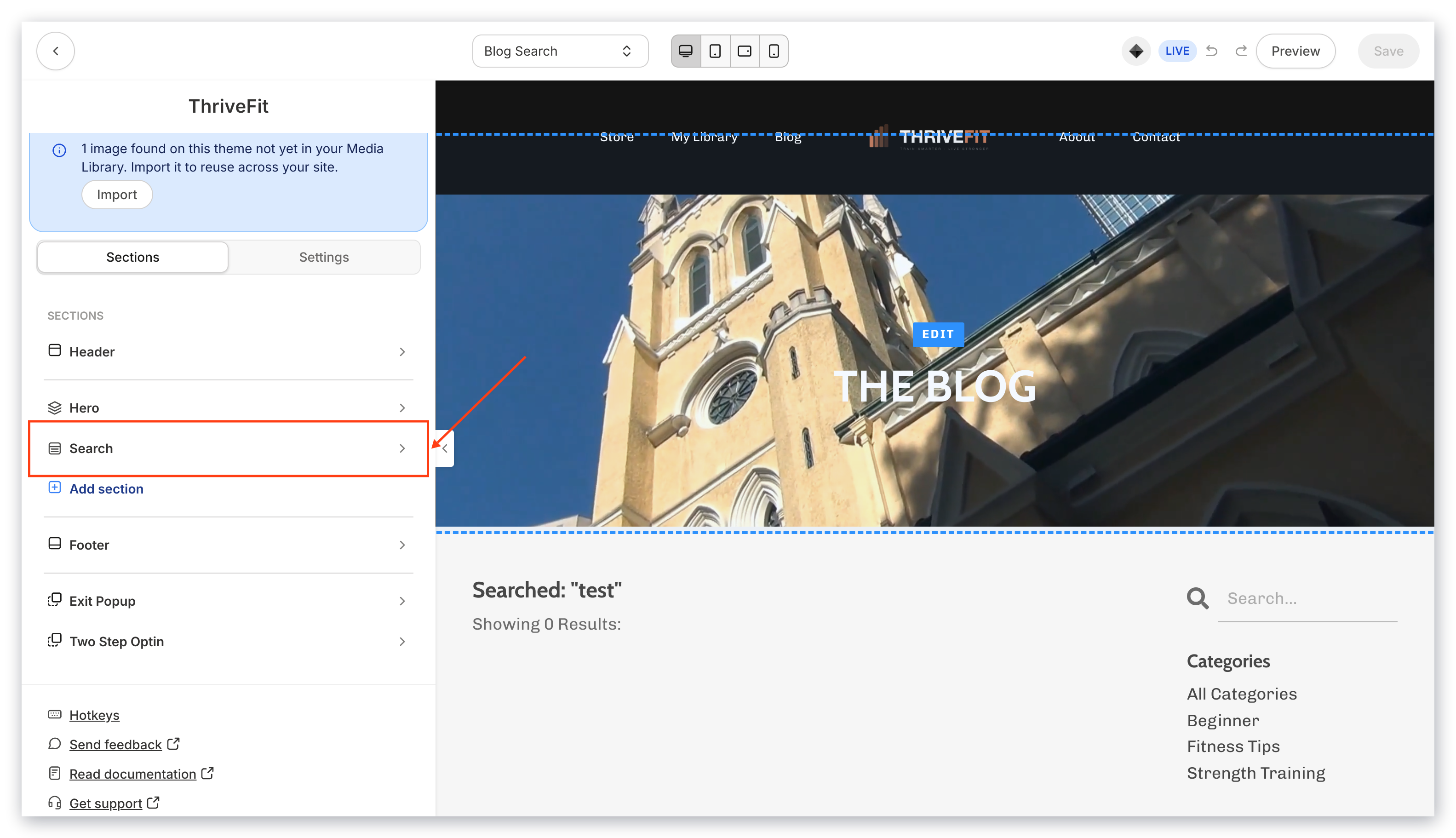Image resolution: width=1456 pixels, height=838 pixels.
Task: Click the Showing 0 Results text
Action: coord(546,624)
